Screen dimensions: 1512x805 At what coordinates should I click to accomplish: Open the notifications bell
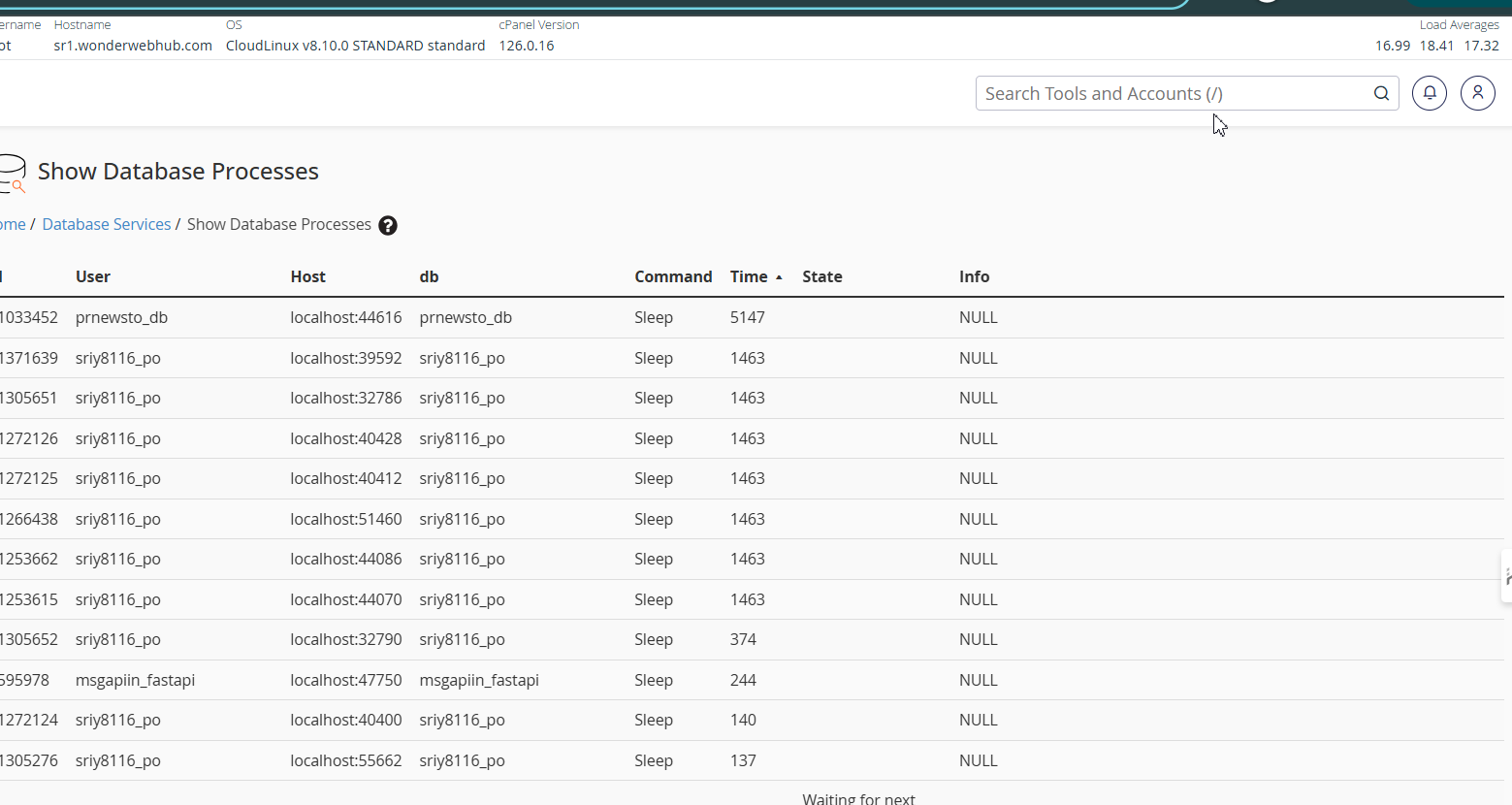1430,93
